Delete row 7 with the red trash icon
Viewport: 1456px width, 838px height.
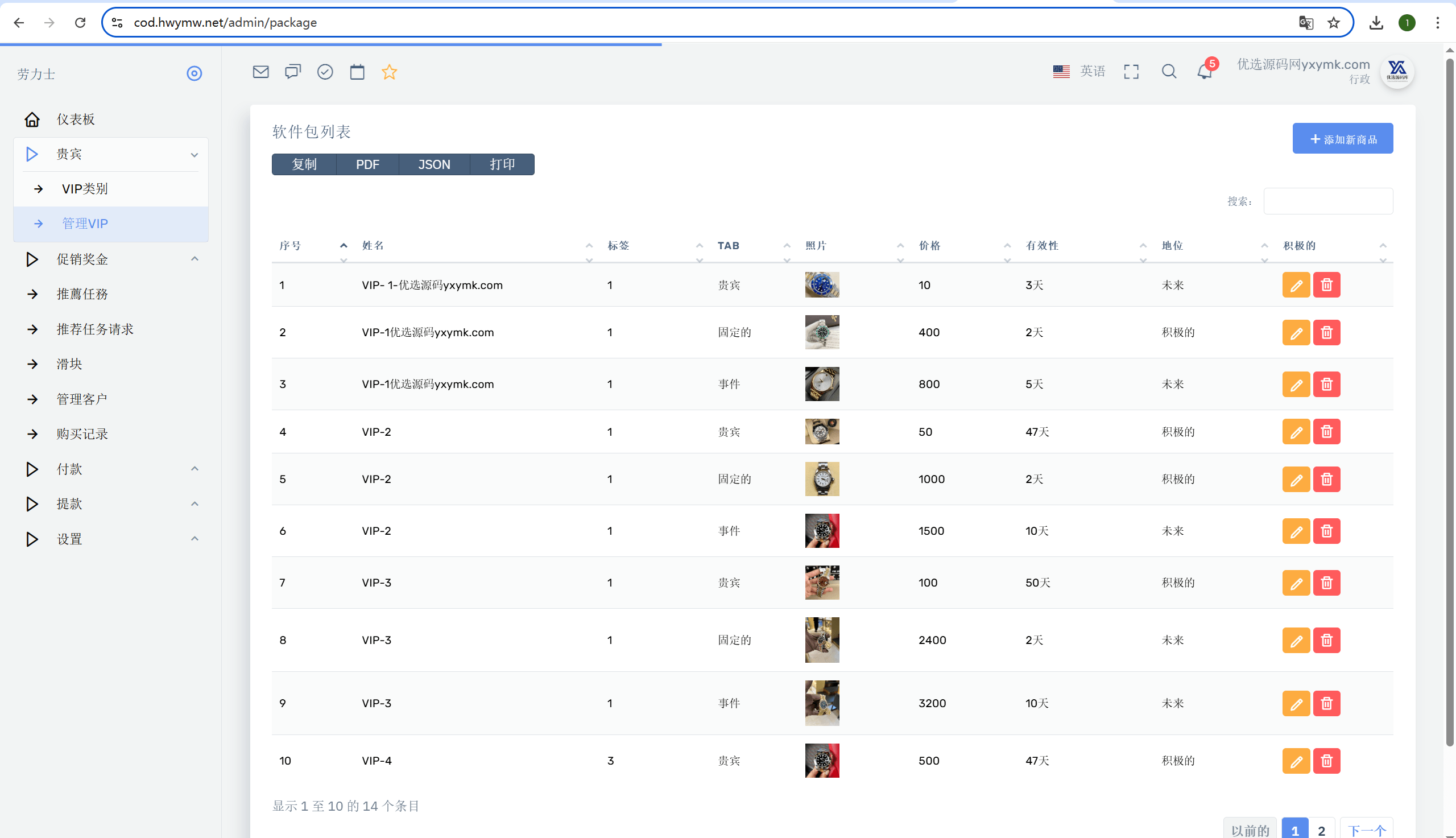[x=1326, y=583]
